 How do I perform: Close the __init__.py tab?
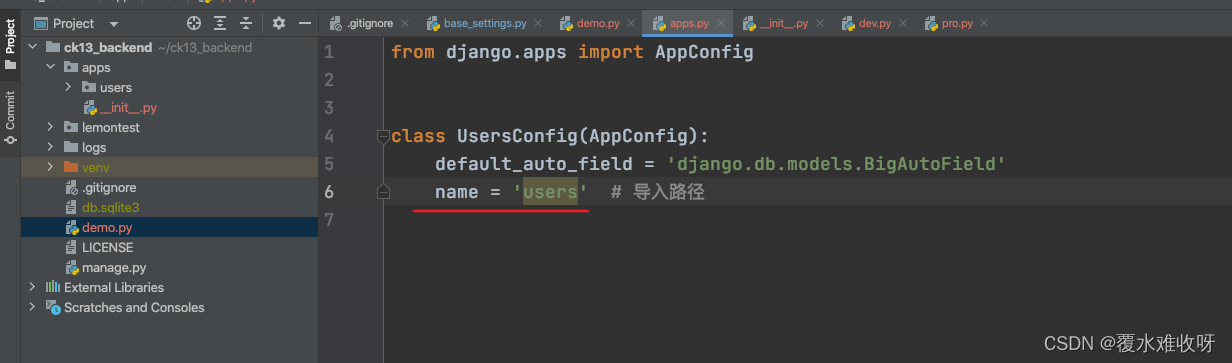click(x=819, y=23)
